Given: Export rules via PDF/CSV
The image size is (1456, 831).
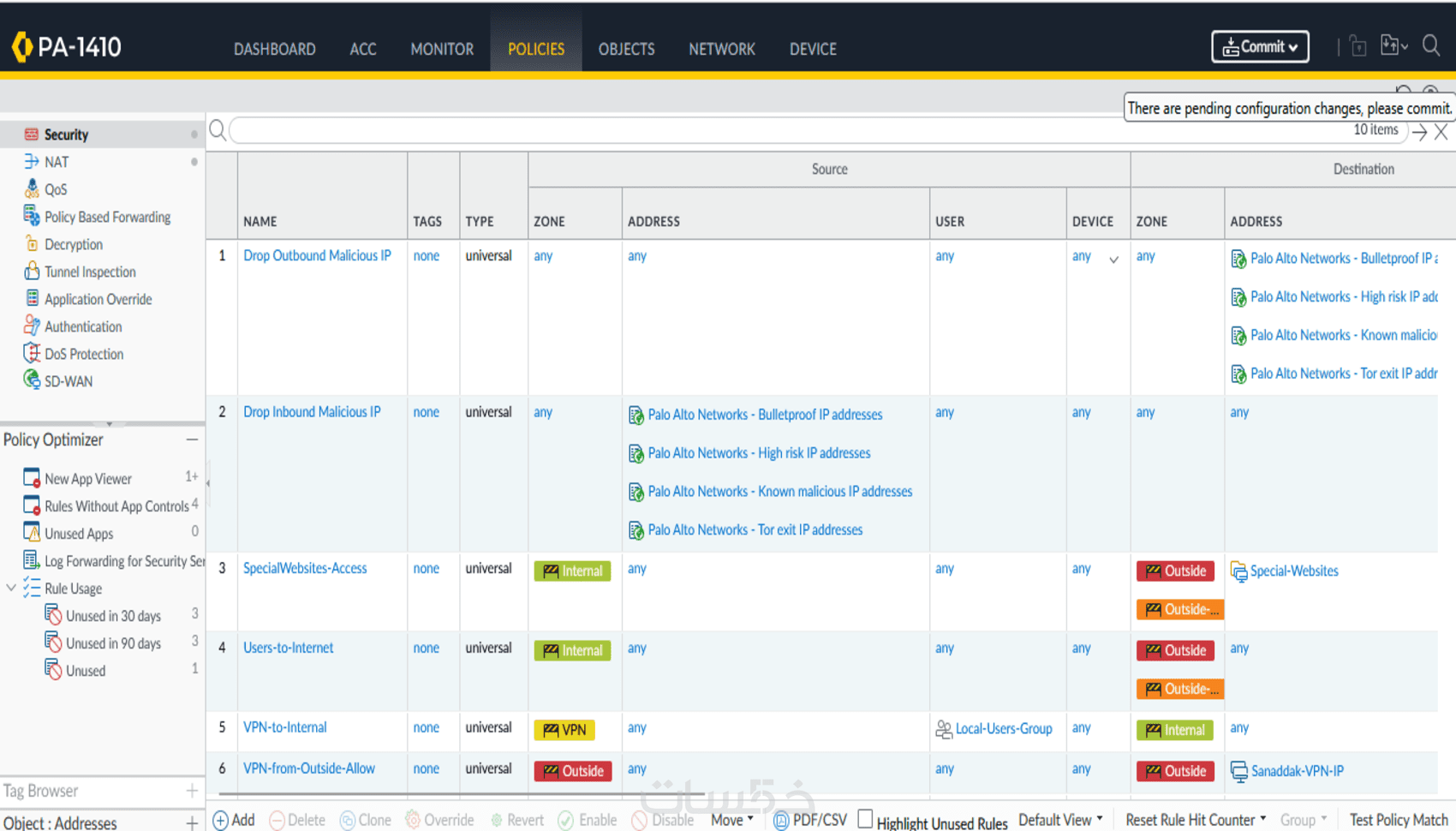Looking at the screenshot, I should tap(809, 820).
